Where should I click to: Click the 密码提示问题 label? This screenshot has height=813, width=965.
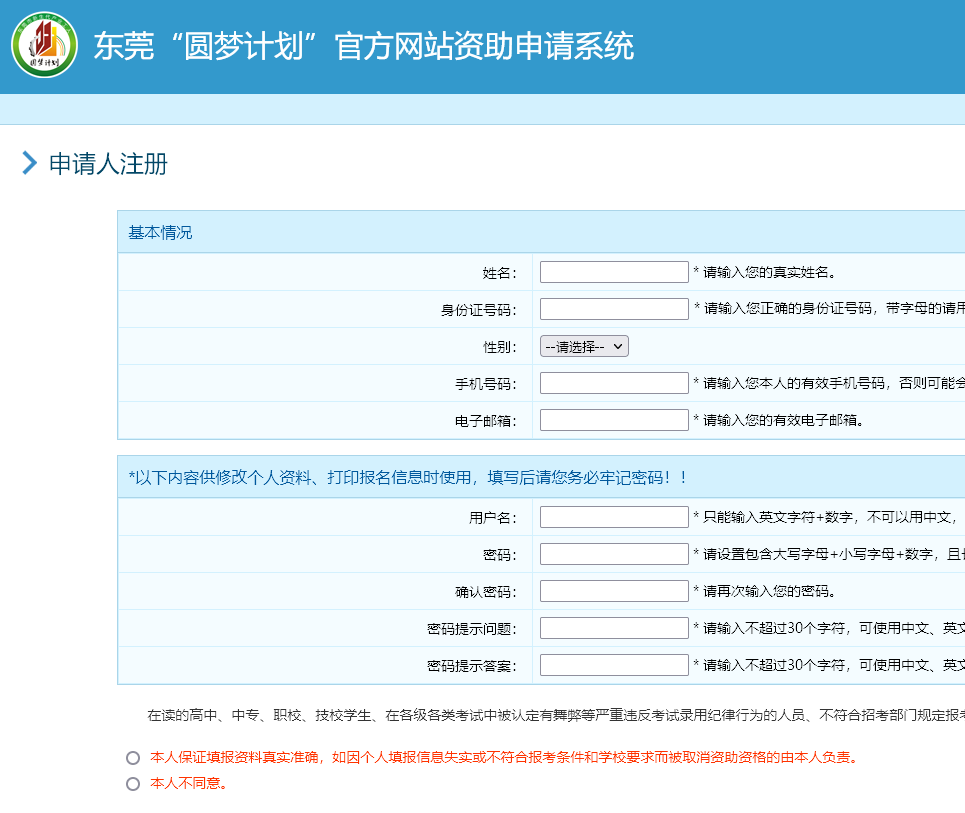point(472,629)
